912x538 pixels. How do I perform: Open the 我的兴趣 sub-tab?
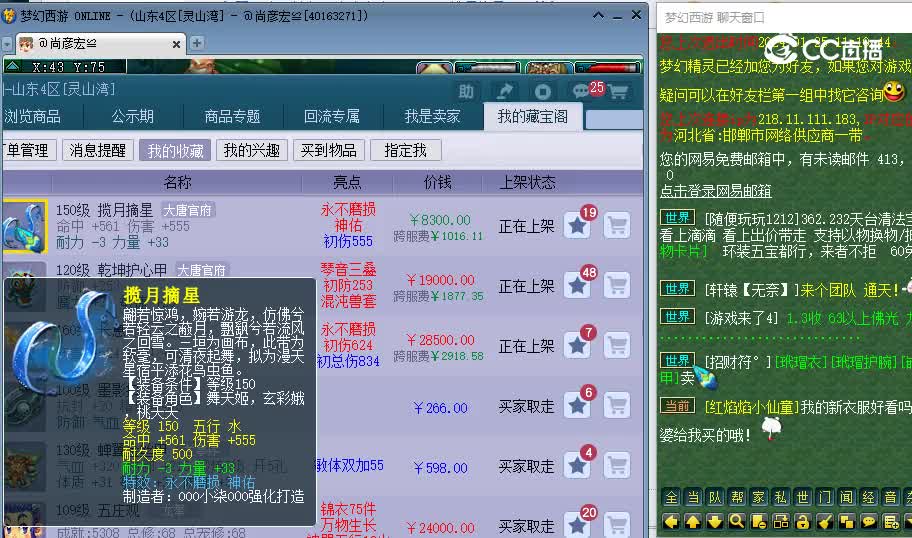coord(252,151)
